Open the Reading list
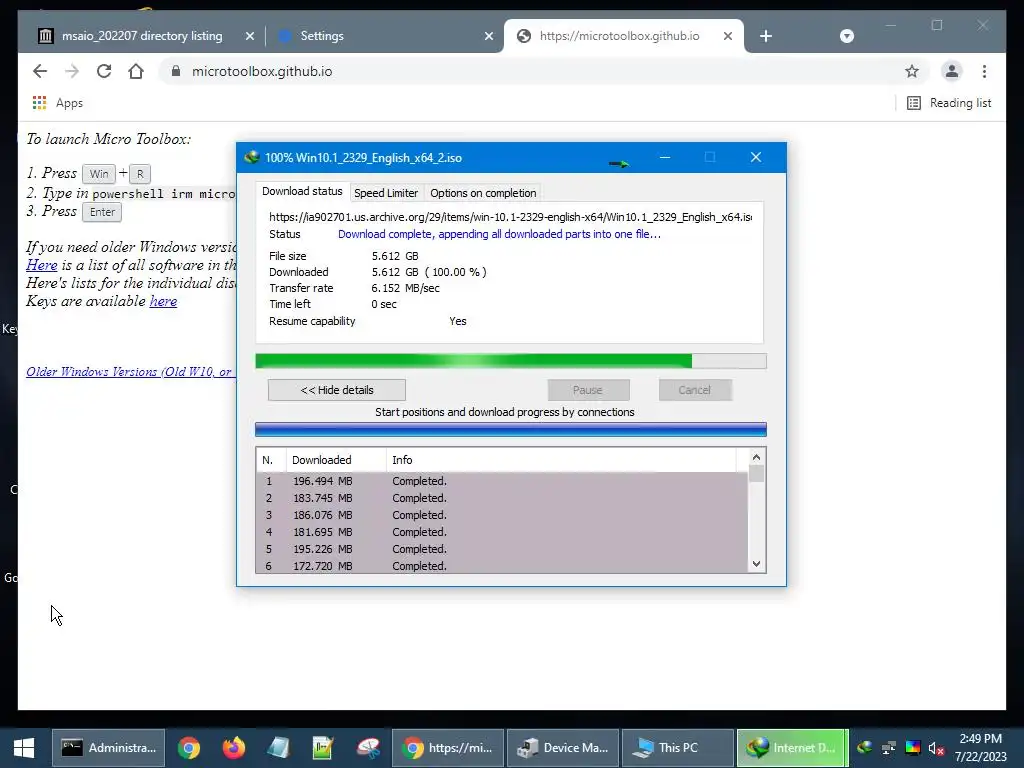The image size is (1024, 768). [x=949, y=103]
